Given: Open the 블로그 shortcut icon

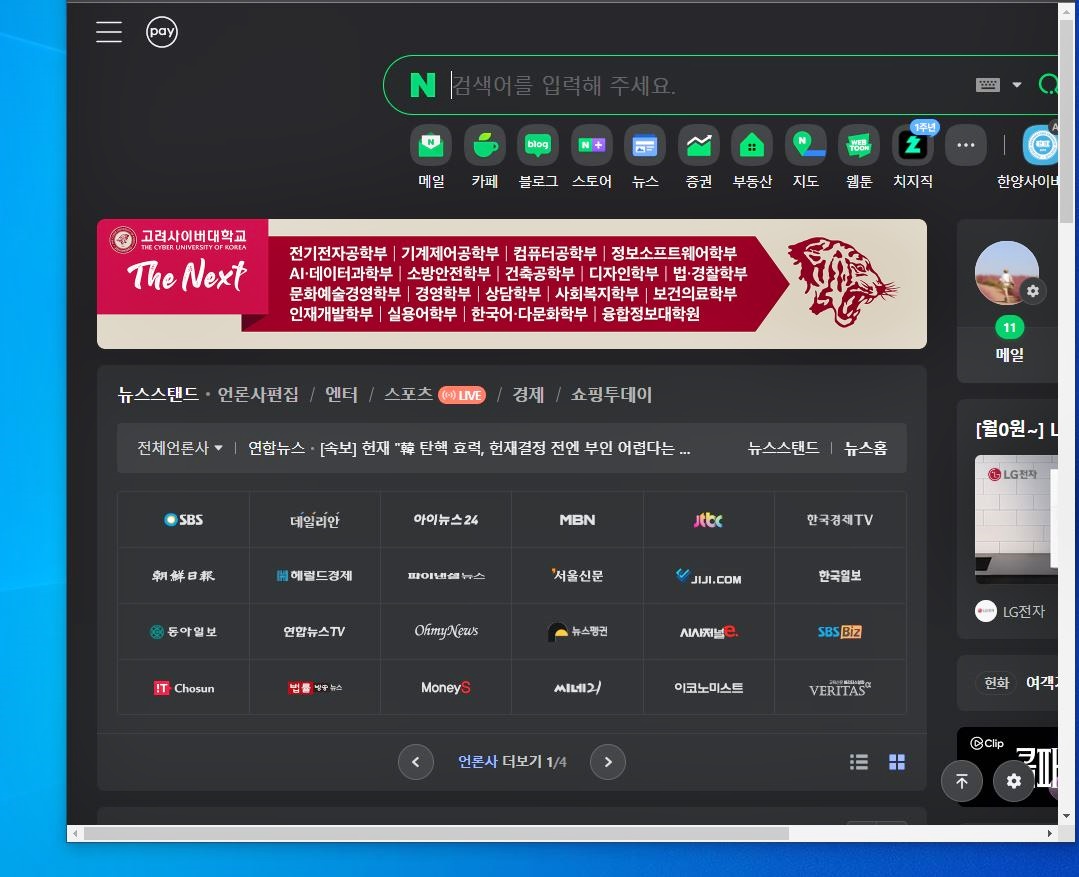Looking at the screenshot, I should 537,145.
